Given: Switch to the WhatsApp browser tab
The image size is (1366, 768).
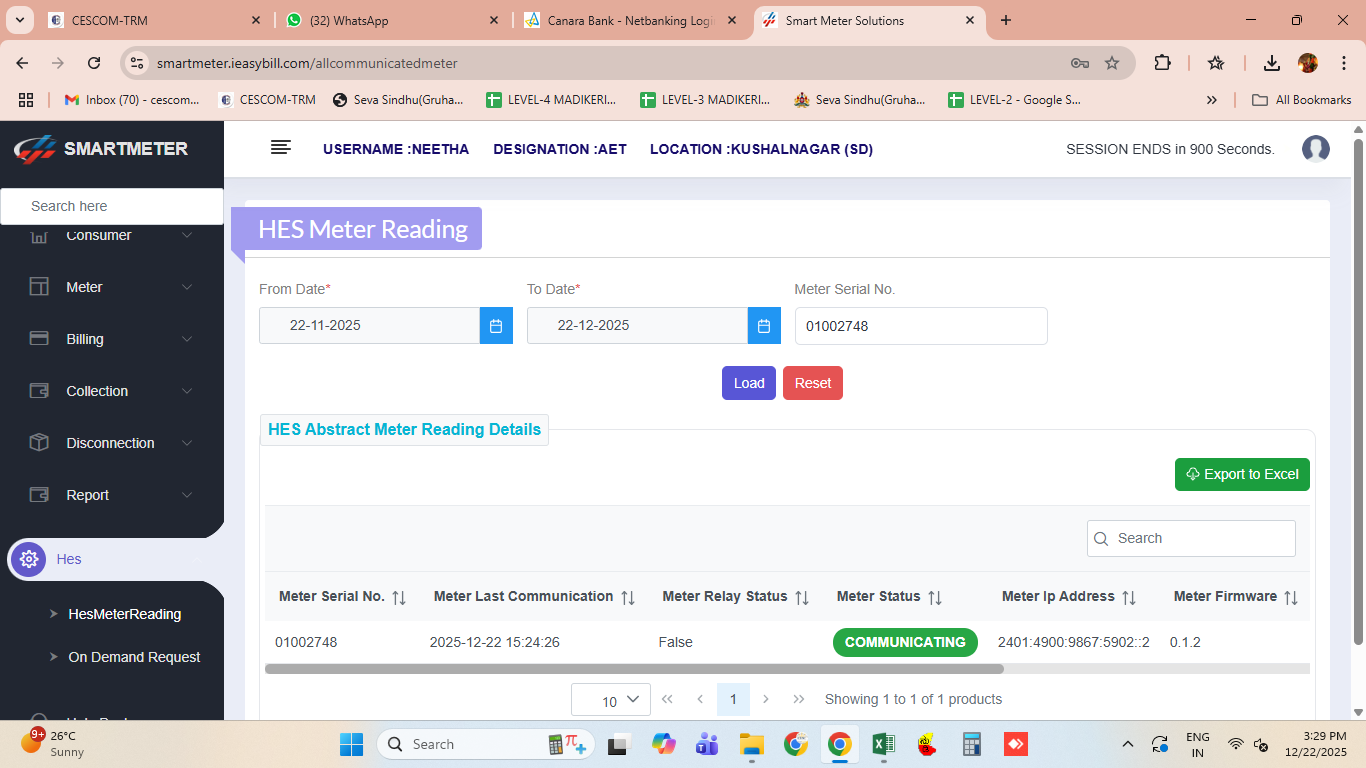Looking at the screenshot, I should coord(393,20).
